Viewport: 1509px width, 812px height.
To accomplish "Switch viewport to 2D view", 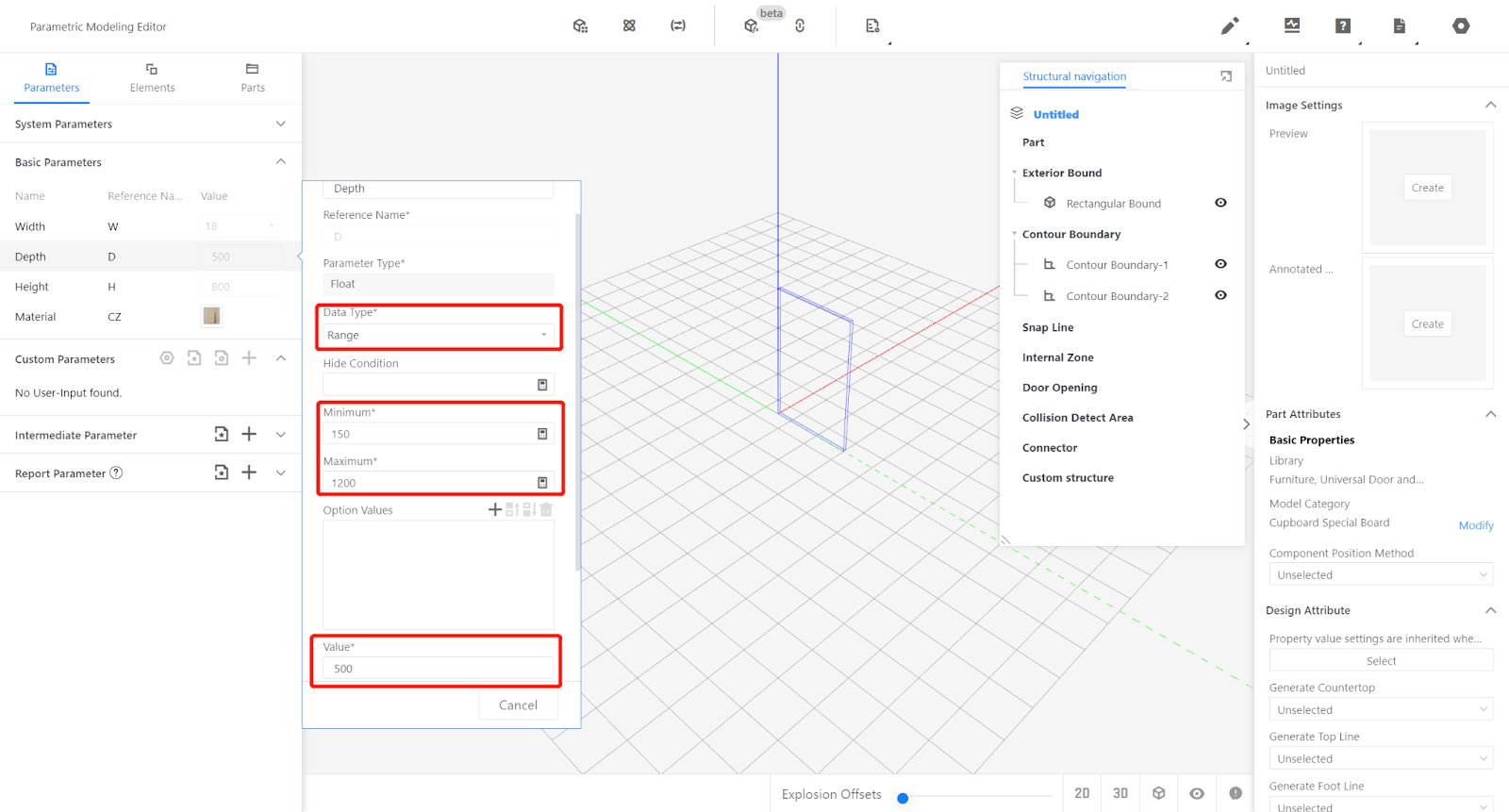I will [x=1082, y=793].
